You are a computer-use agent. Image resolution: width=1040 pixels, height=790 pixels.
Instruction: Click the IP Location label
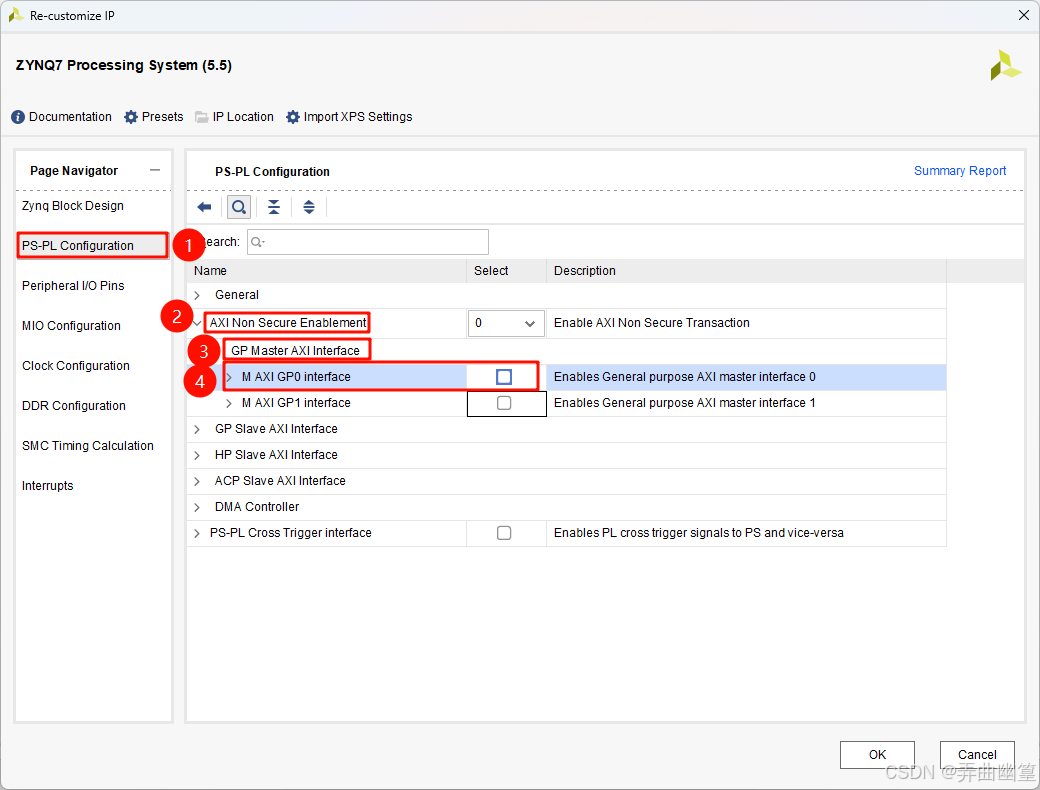tap(243, 117)
